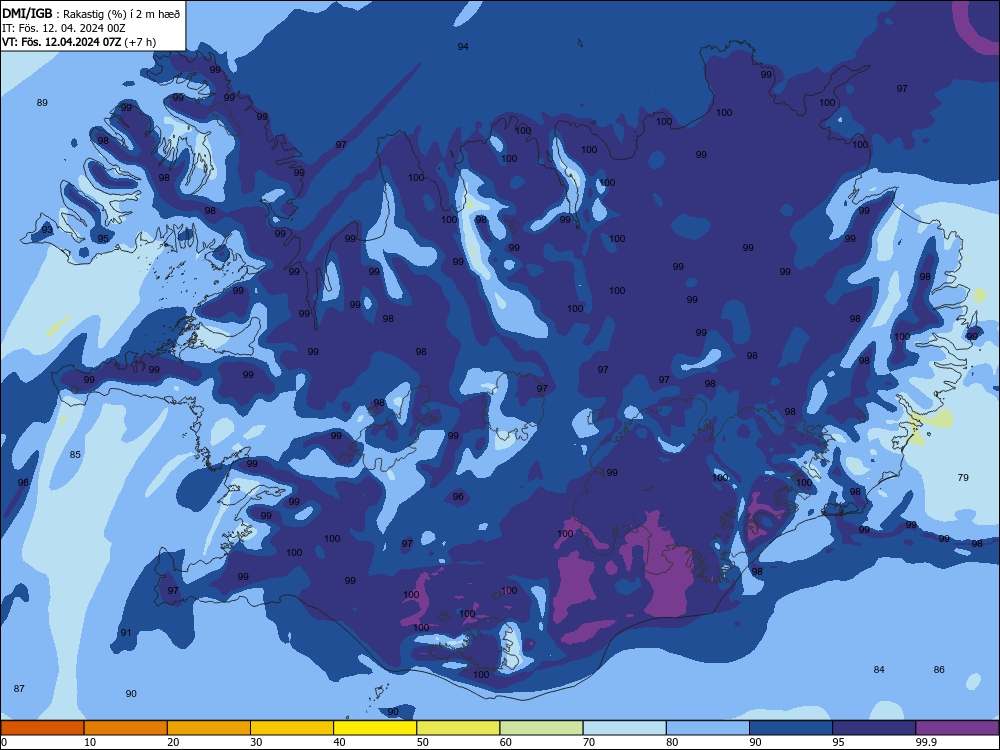Click the orange 10–20 legend swatch
This screenshot has height=750, width=1000.
(x=126, y=728)
